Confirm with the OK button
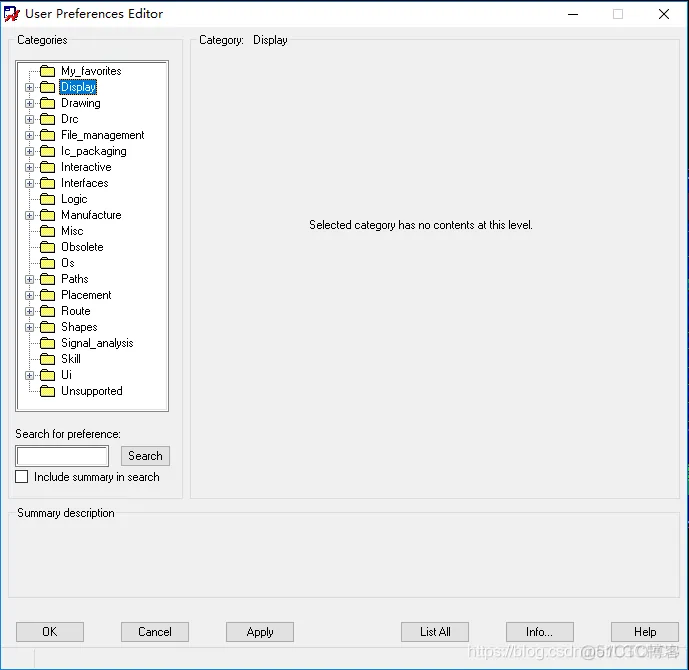Image resolution: width=689 pixels, height=670 pixels. (50, 632)
